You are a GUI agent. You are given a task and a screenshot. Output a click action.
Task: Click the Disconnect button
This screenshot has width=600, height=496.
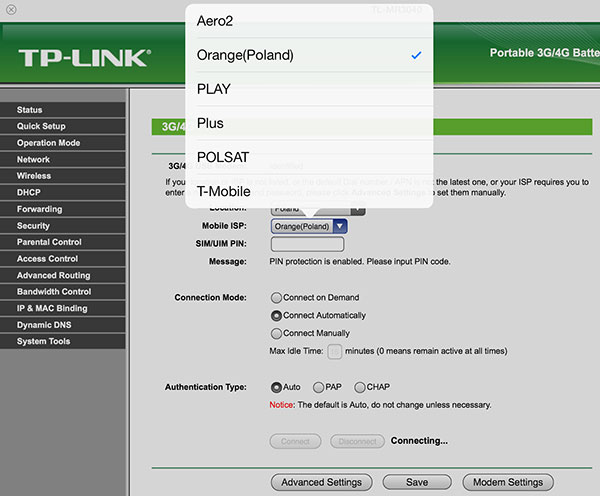point(357,441)
